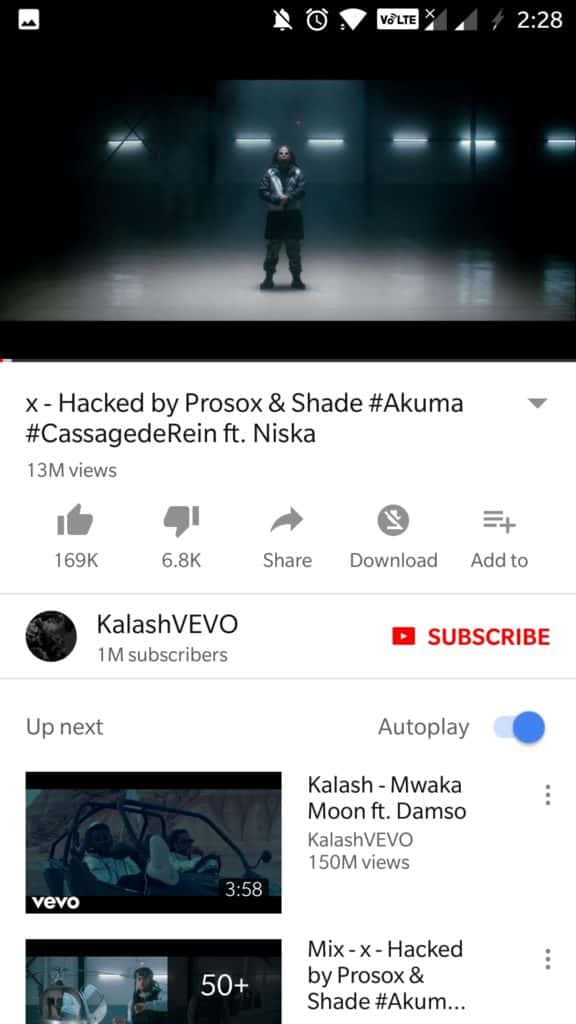Tap the thumbs down dislike icon

(181, 520)
